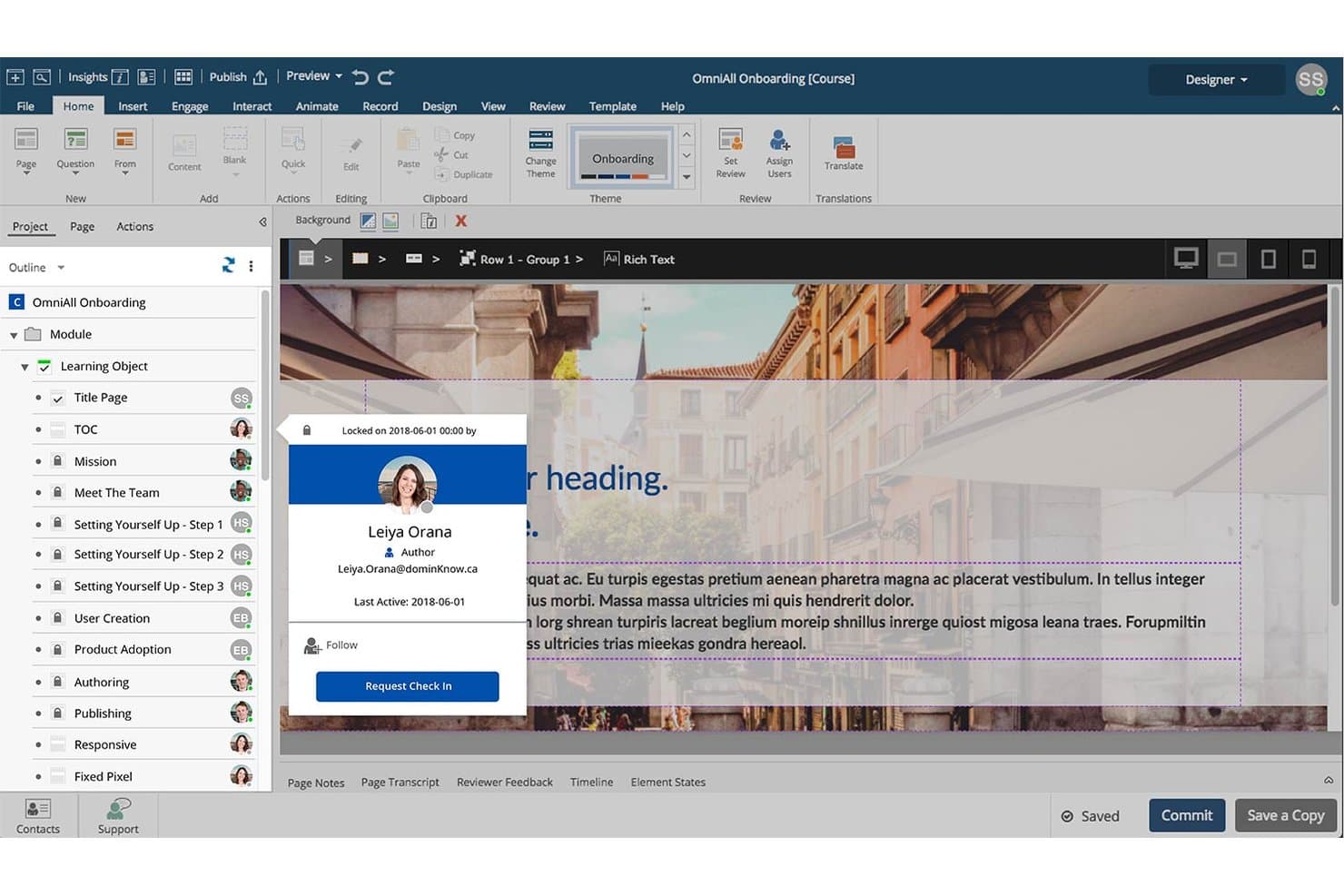Viewport: 1344px width, 896px height.
Task: Toggle the Responsive page checkbox
Action: 57,744
